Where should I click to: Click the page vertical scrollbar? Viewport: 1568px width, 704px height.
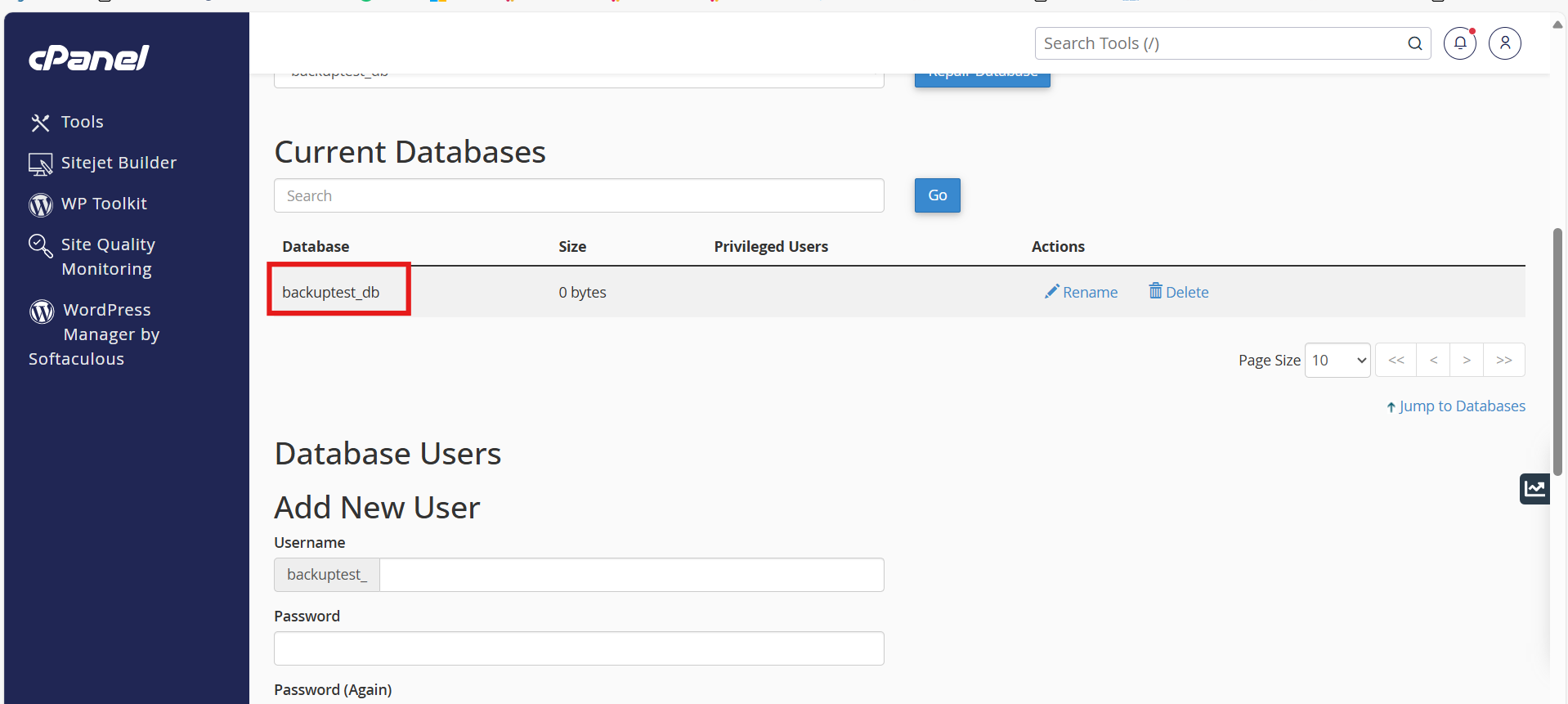coord(1558,352)
